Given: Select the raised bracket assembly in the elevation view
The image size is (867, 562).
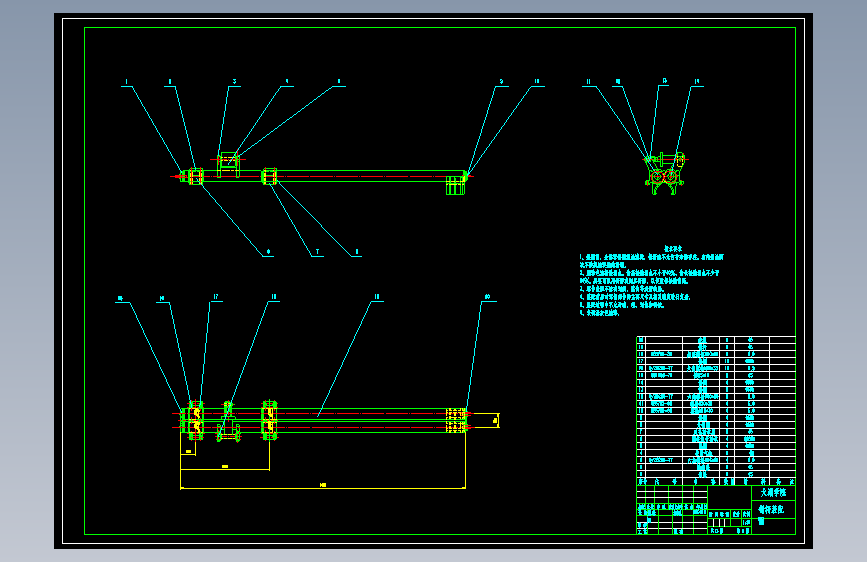Looking at the screenshot, I should [x=228, y=165].
